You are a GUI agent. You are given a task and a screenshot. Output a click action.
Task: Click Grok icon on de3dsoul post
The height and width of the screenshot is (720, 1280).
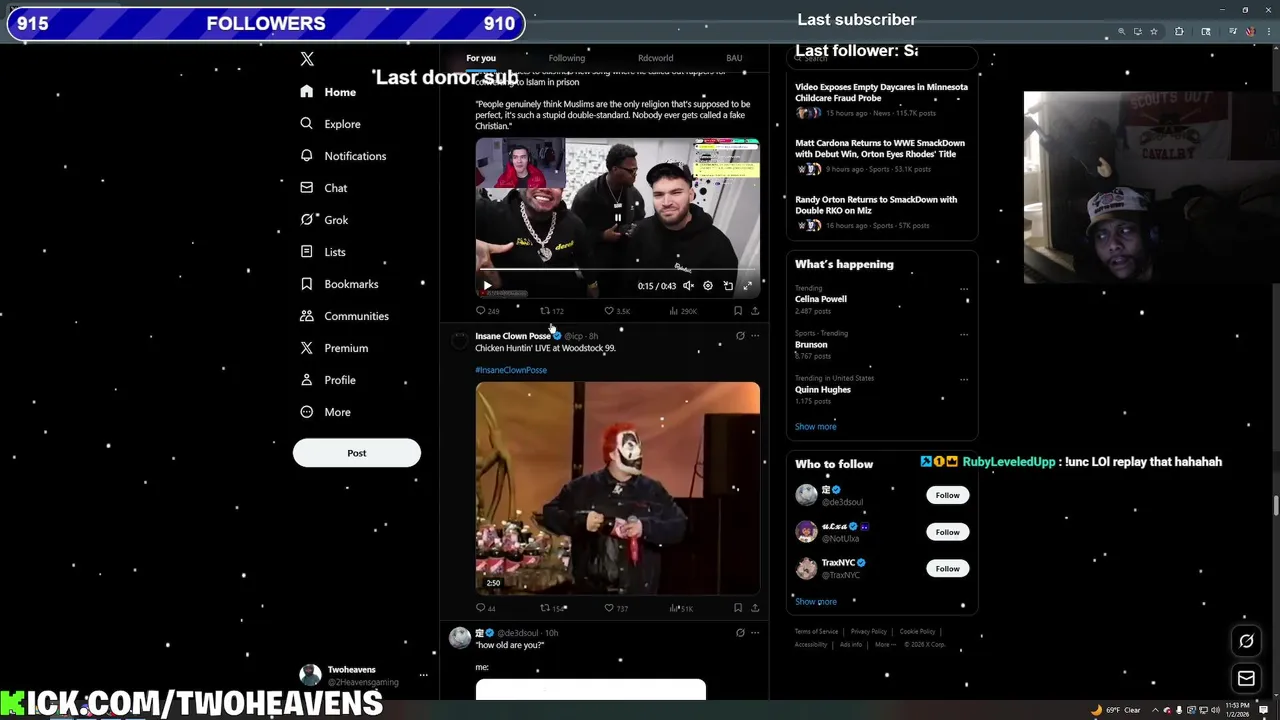tap(740, 633)
